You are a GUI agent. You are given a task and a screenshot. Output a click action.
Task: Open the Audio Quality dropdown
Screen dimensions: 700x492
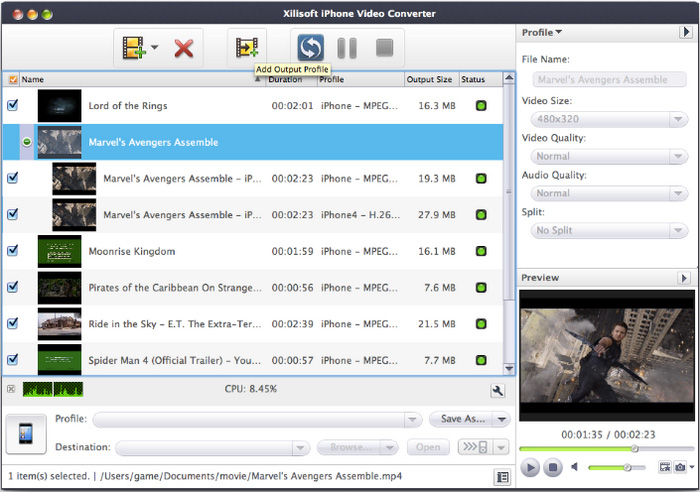click(x=609, y=193)
